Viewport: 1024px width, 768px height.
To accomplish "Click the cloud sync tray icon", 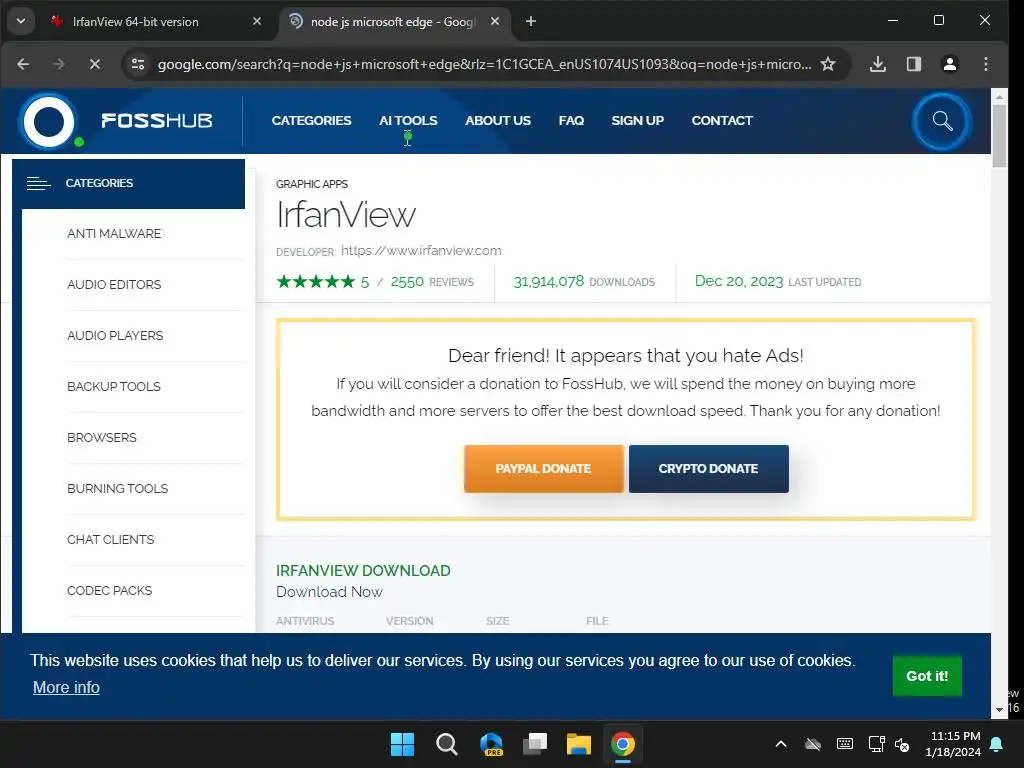I will point(812,744).
